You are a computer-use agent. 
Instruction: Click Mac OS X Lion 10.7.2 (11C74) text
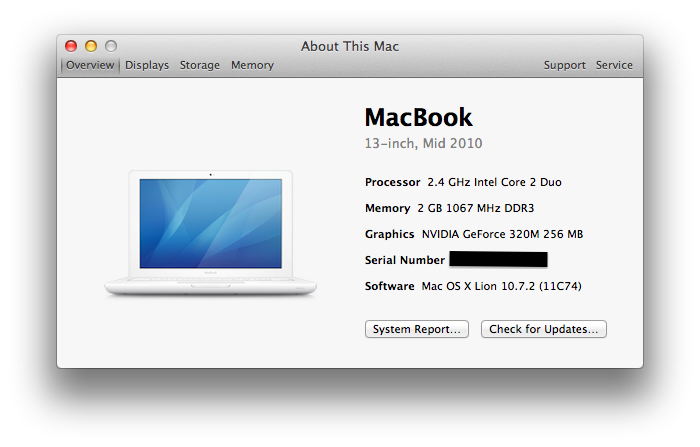(x=501, y=286)
